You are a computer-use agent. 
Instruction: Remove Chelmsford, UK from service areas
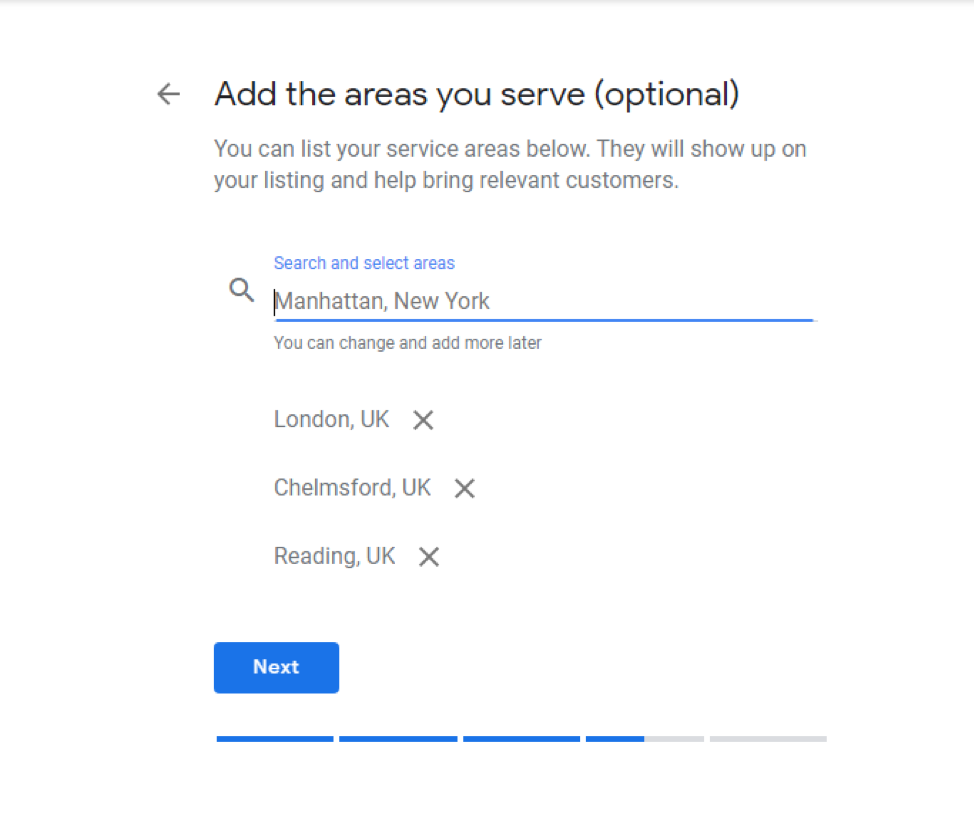click(464, 489)
